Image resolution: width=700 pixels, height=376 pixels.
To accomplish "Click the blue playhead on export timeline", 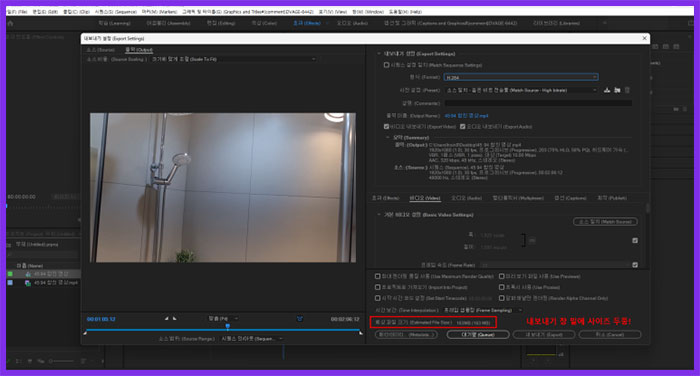I will pos(228,327).
